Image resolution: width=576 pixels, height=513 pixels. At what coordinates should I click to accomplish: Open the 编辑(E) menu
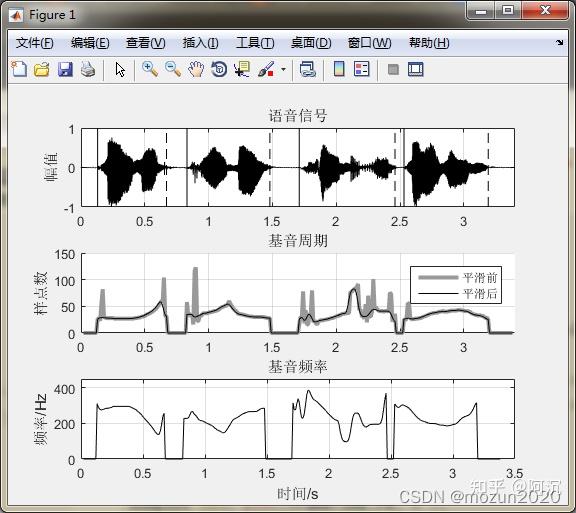click(90, 43)
